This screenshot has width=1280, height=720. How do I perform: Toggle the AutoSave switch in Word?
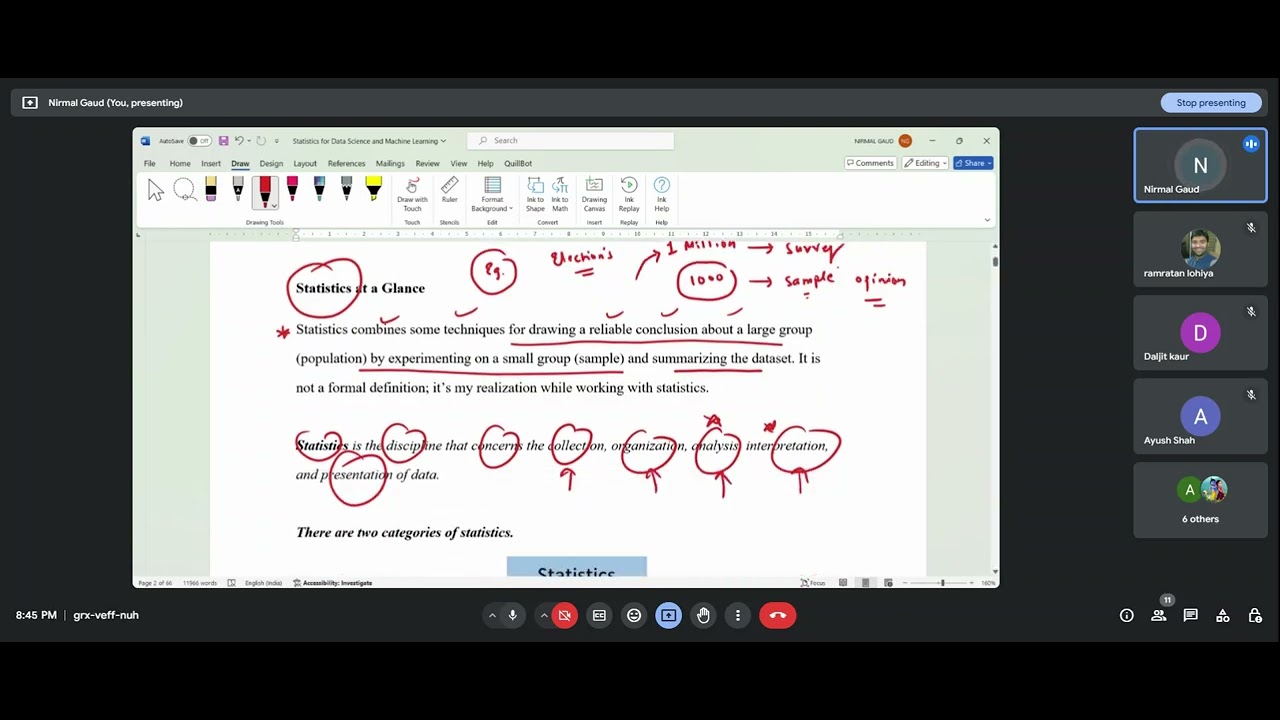coord(199,141)
